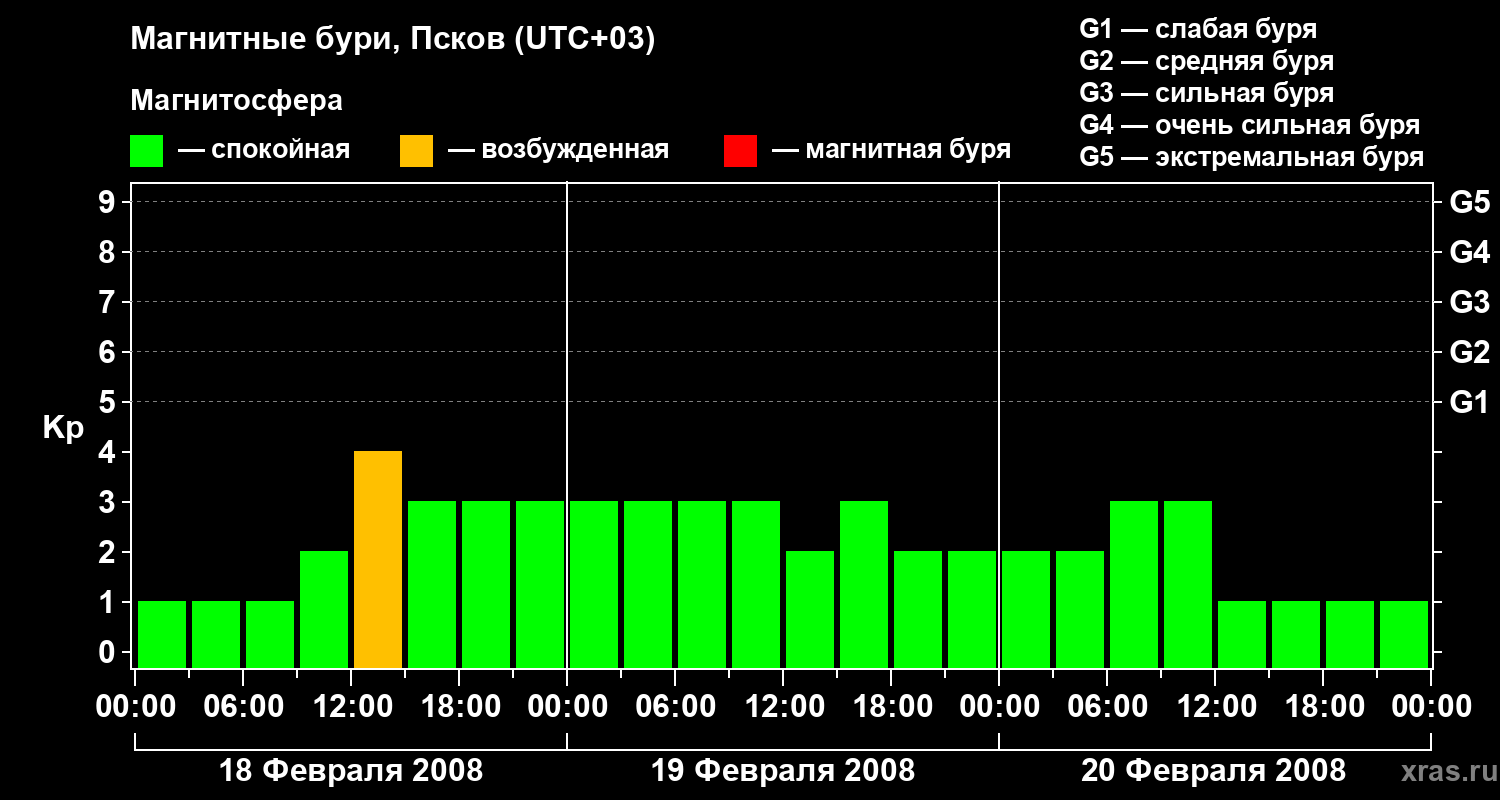Click the '18:00' time label above 18 Февраля
The height and width of the screenshot is (800, 1500).
459,707
